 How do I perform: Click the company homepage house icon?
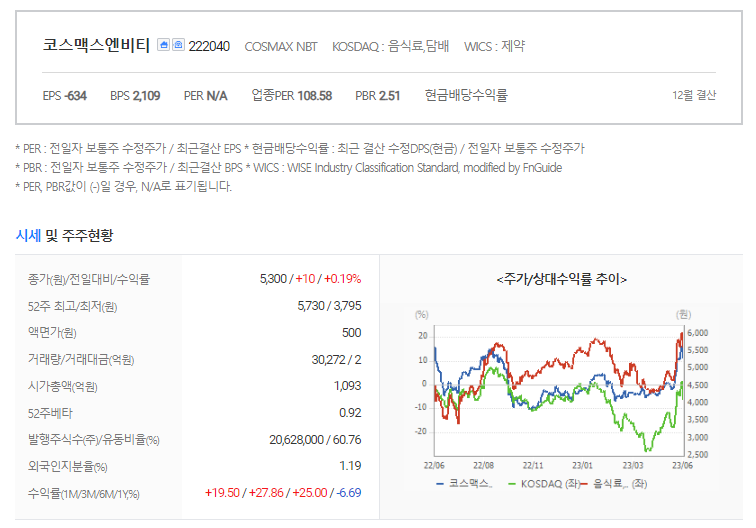pyautogui.click(x=163, y=45)
